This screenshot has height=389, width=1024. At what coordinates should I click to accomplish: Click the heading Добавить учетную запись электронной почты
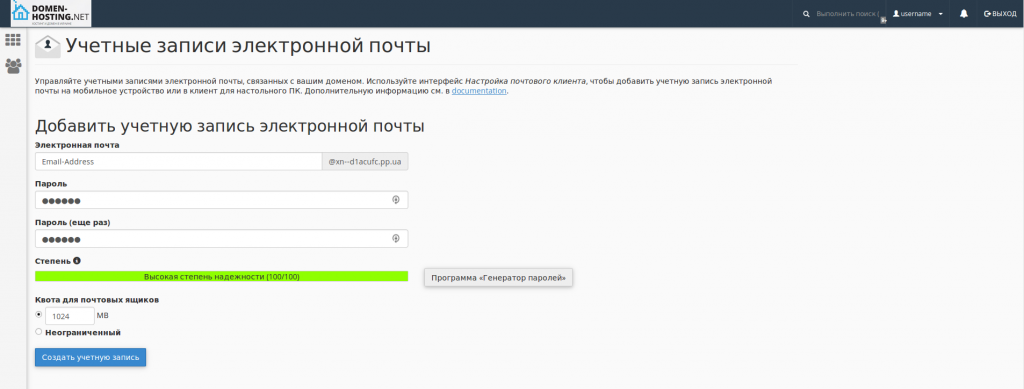230,126
